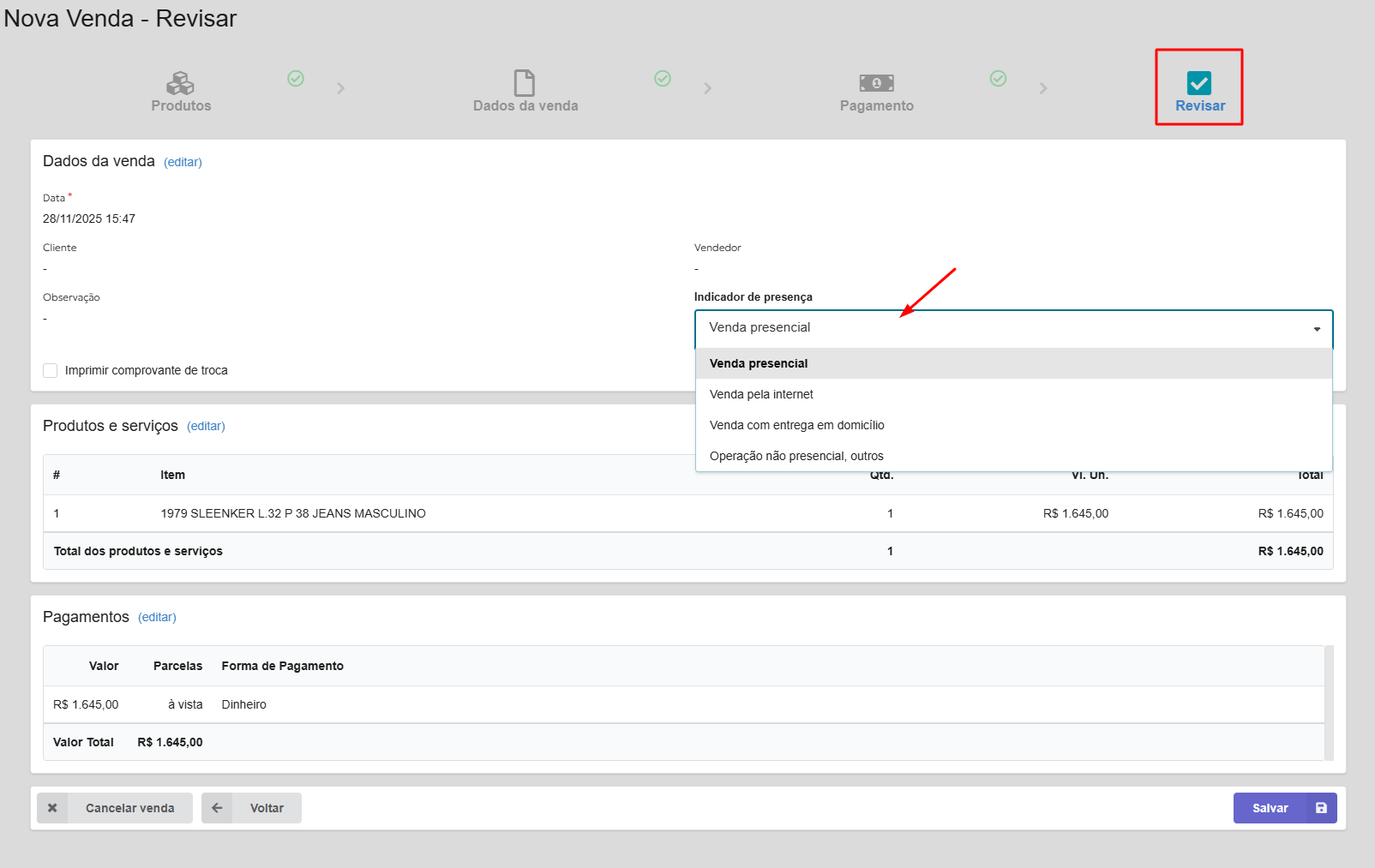This screenshot has height=868, width=1375.
Task: Click the Produtos boxes step icon
Action: coord(180,83)
